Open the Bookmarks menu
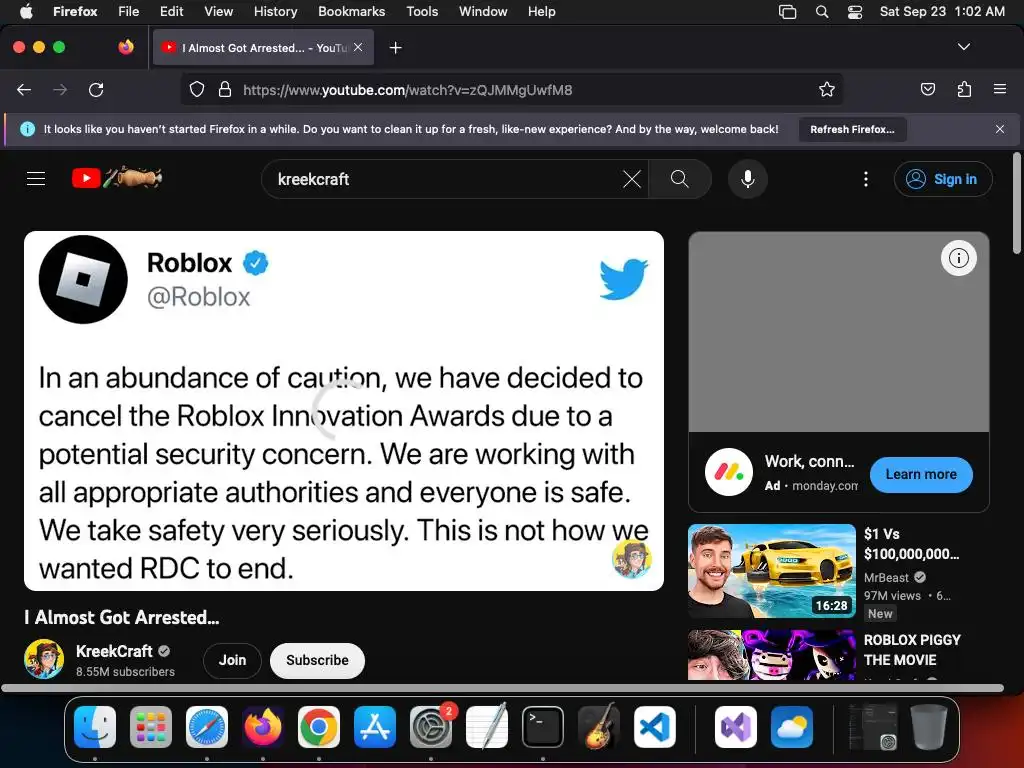This screenshot has width=1024, height=768. [x=351, y=12]
